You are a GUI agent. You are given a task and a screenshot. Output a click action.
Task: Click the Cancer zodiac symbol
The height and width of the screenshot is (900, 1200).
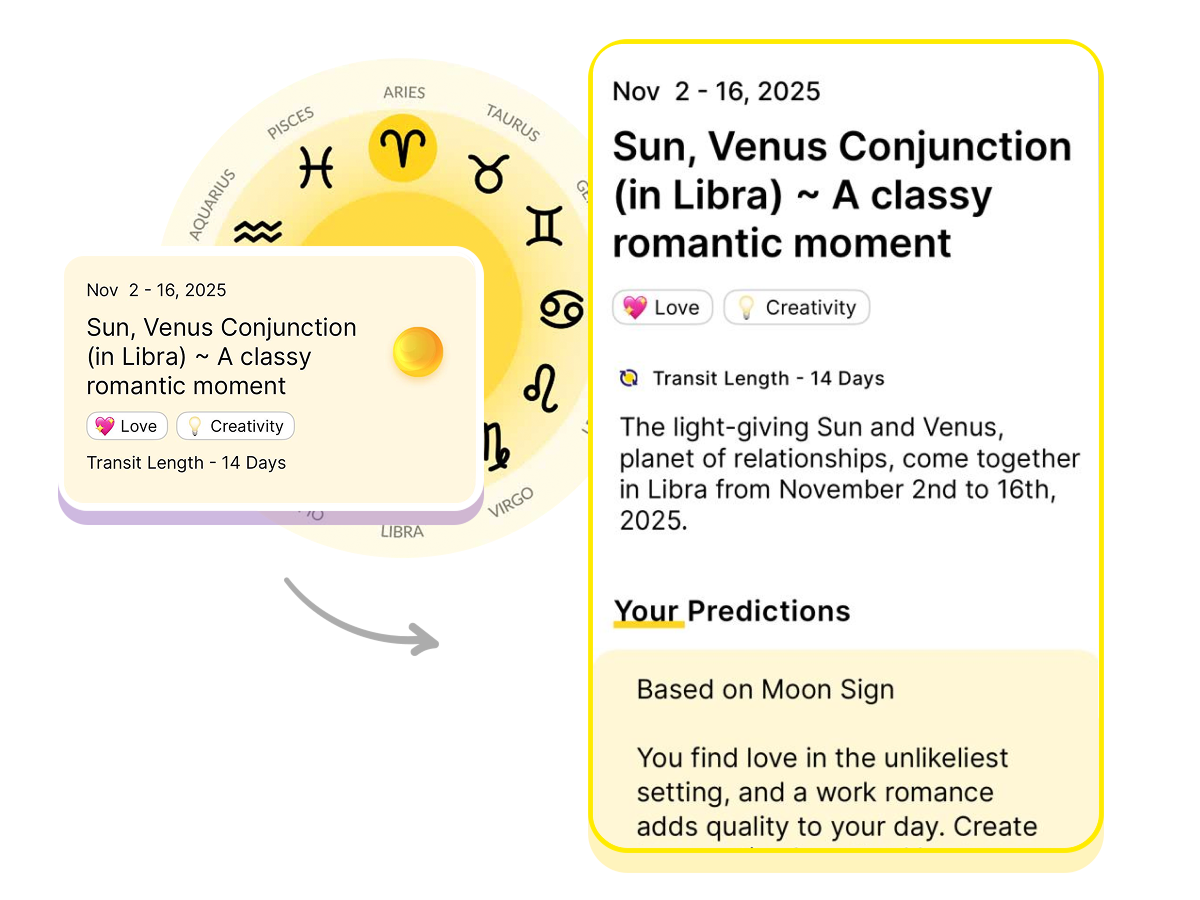[x=561, y=309]
